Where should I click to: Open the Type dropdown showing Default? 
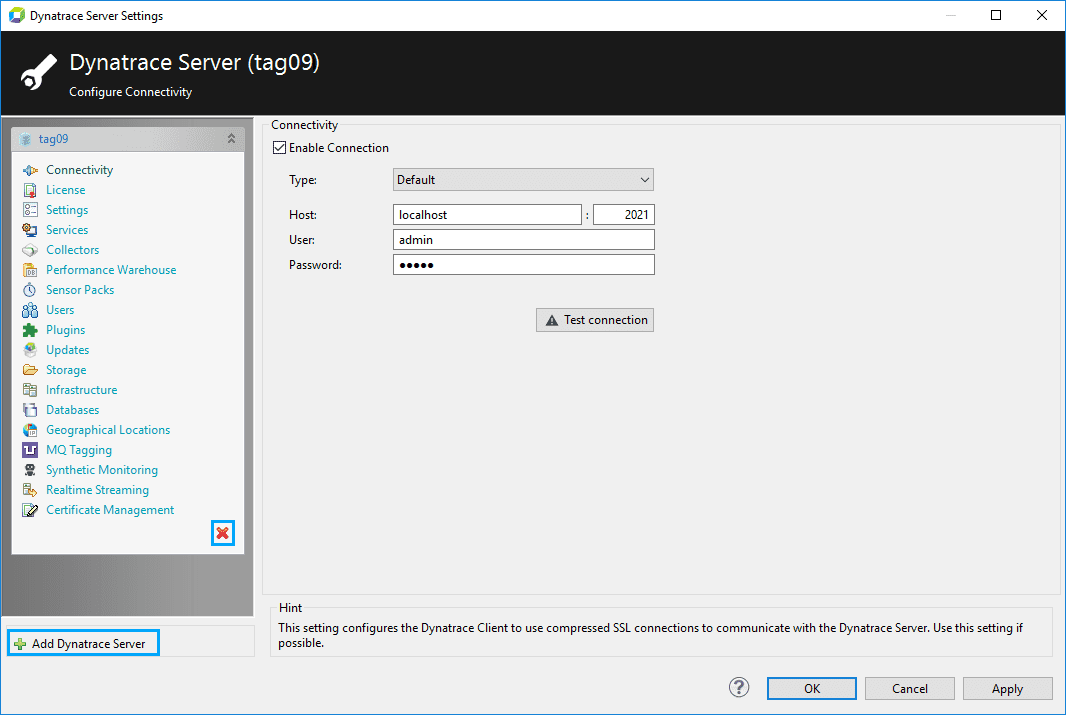[523, 180]
